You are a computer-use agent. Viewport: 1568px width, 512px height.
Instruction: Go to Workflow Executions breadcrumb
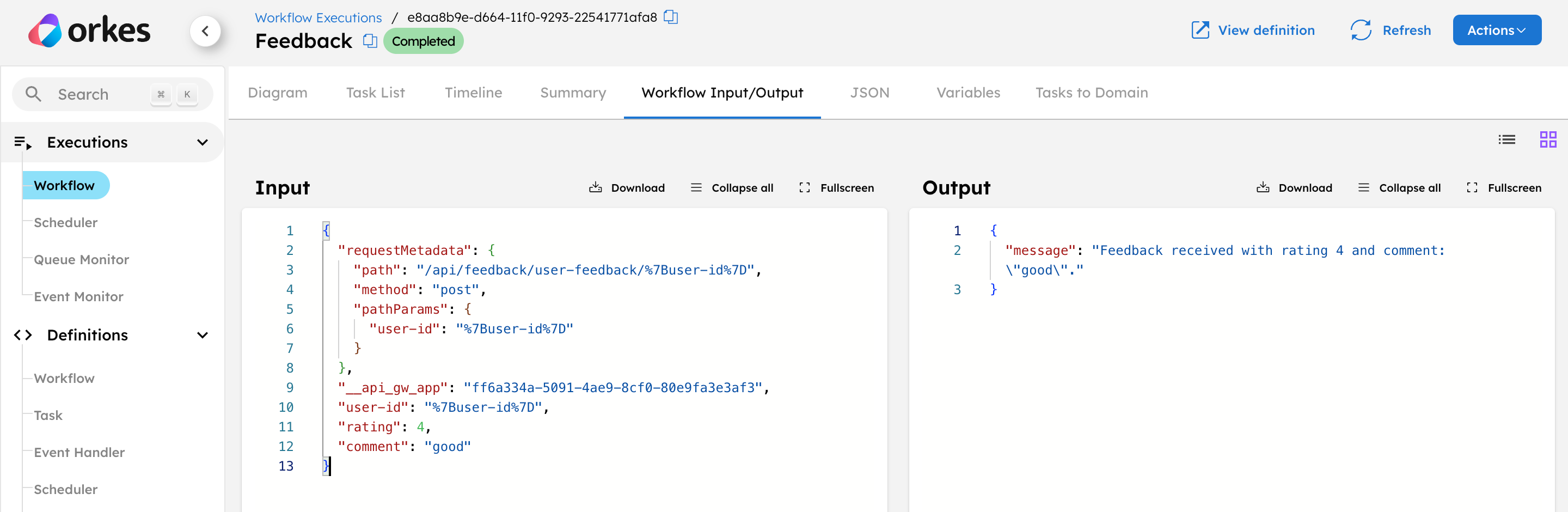click(318, 17)
